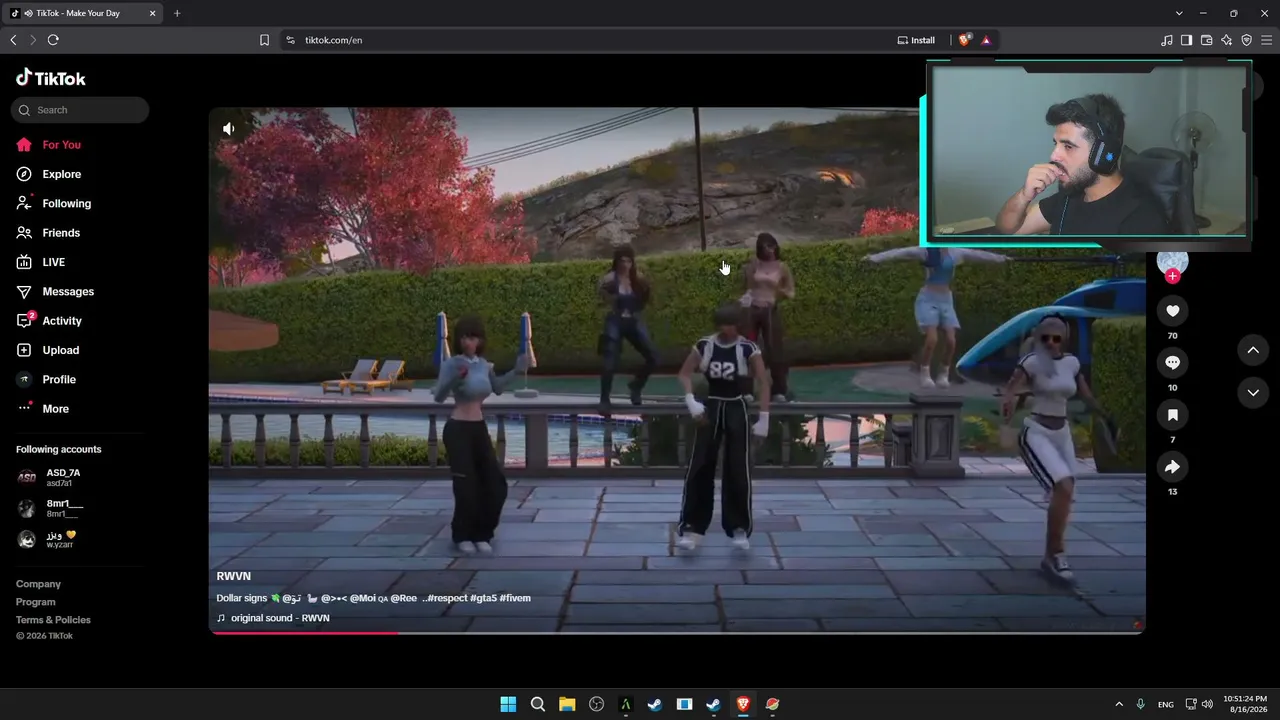Click the #respect hashtag
The image size is (1280, 720).
pyautogui.click(x=447, y=598)
